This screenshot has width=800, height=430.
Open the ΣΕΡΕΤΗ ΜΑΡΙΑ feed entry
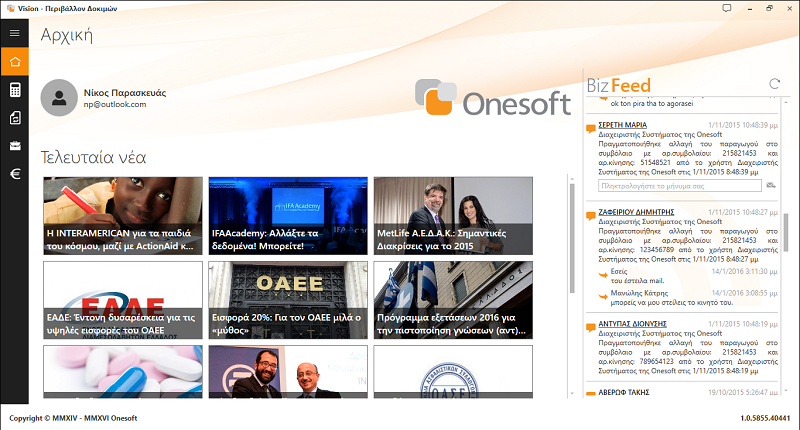click(x=622, y=125)
